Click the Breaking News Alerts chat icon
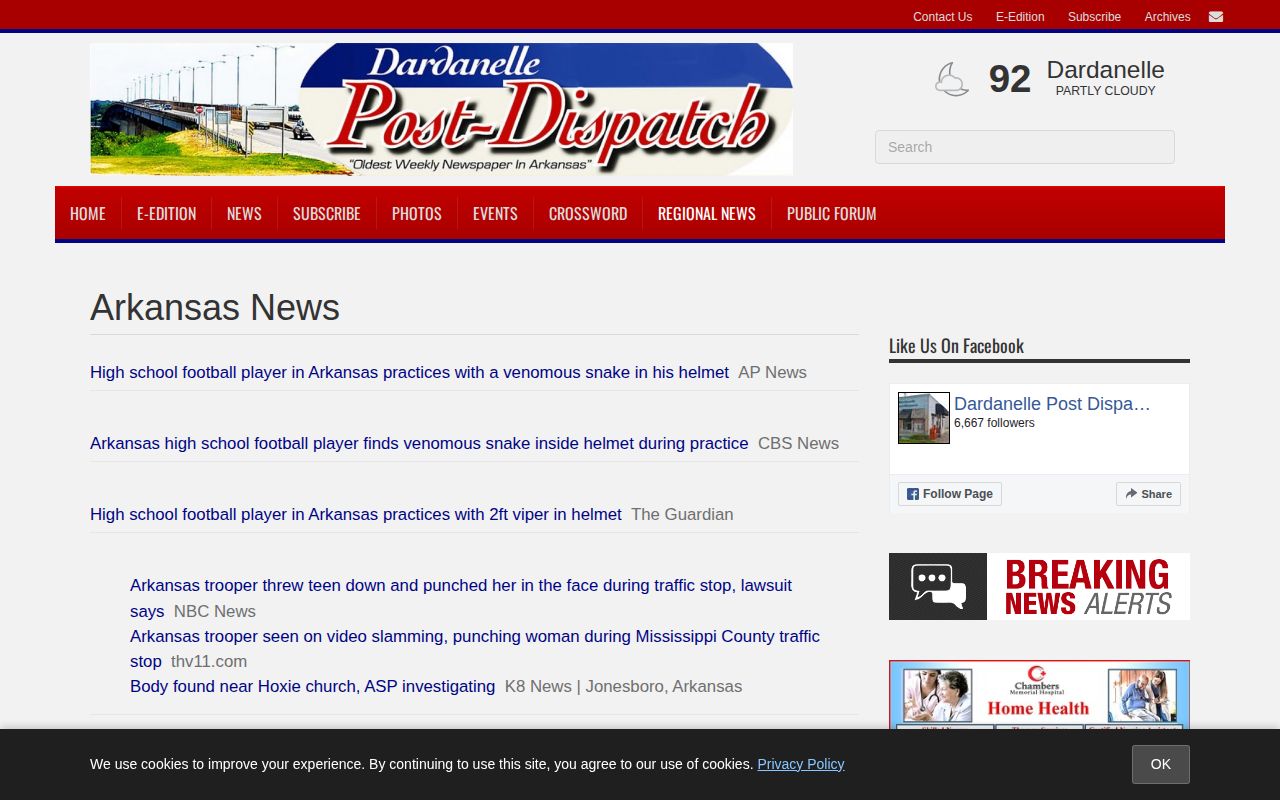The height and width of the screenshot is (800, 1280). tap(938, 586)
